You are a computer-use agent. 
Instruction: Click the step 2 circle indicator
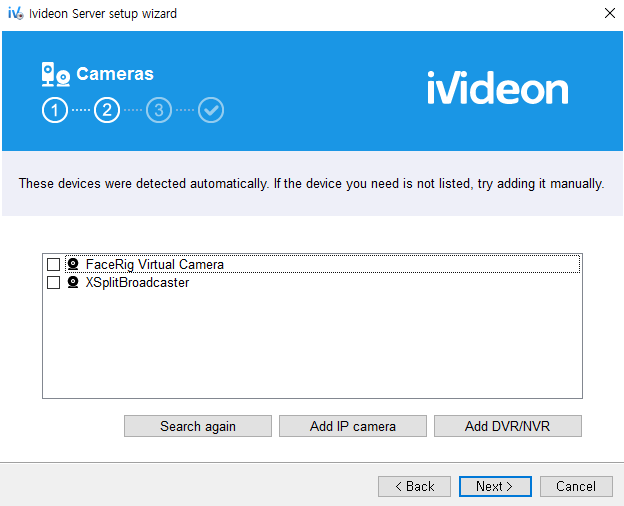(x=107, y=110)
